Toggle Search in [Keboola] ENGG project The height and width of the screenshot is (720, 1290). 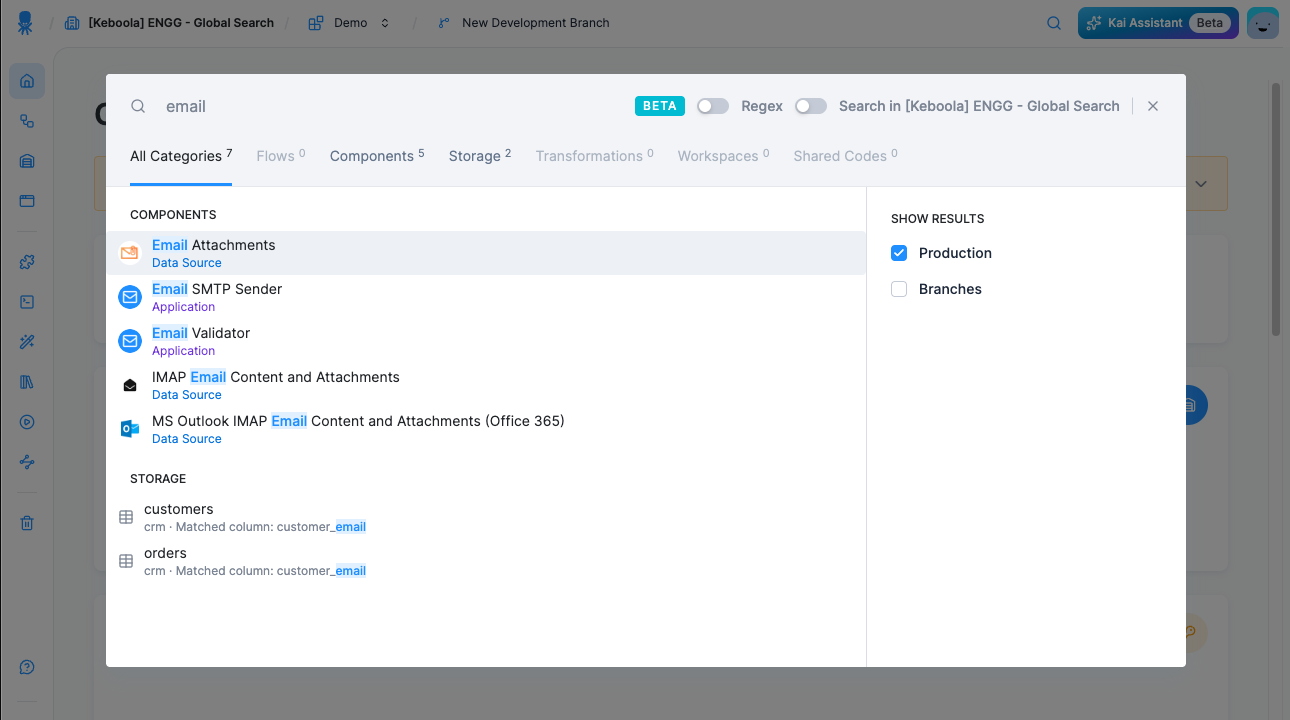(811, 106)
